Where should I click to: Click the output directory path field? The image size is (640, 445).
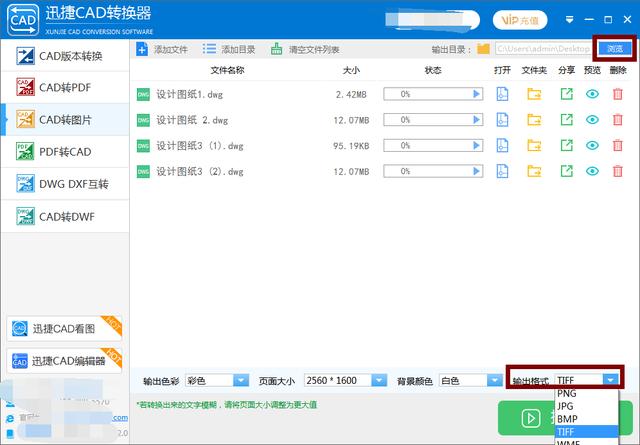543,49
